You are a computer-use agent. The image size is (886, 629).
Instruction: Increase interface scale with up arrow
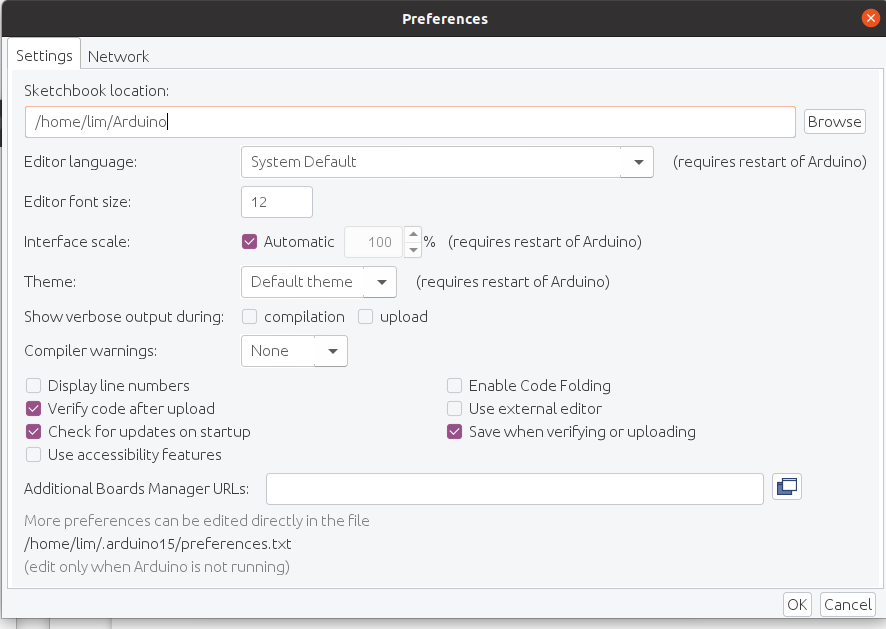413,235
